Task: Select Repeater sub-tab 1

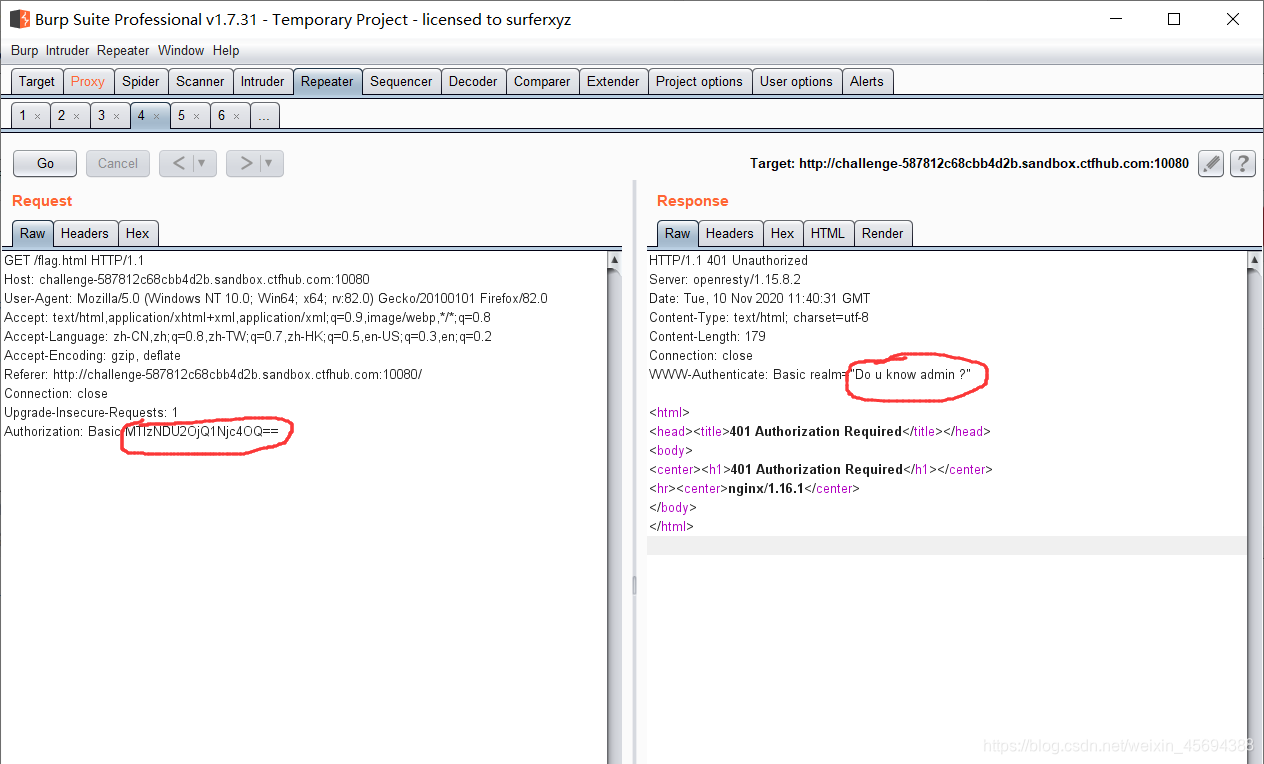Action: [x=23, y=116]
